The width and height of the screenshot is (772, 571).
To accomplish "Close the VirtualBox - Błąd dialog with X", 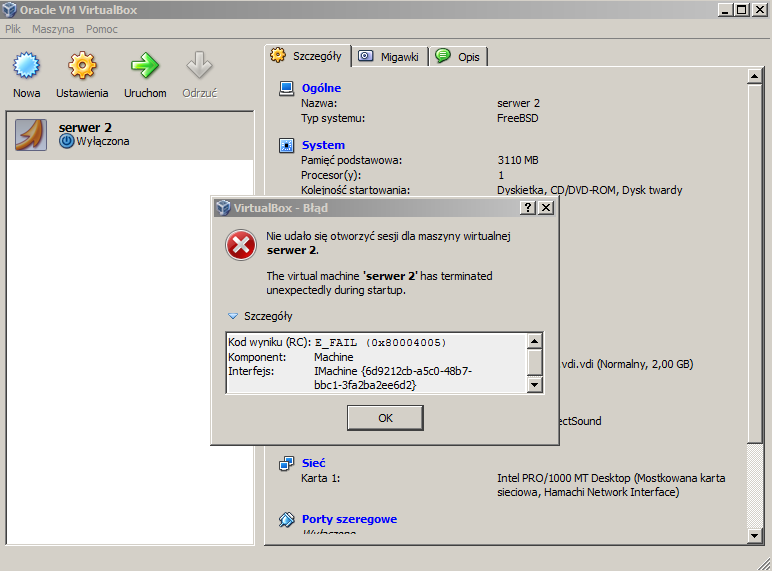I will pyautogui.click(x=546, y=207).
